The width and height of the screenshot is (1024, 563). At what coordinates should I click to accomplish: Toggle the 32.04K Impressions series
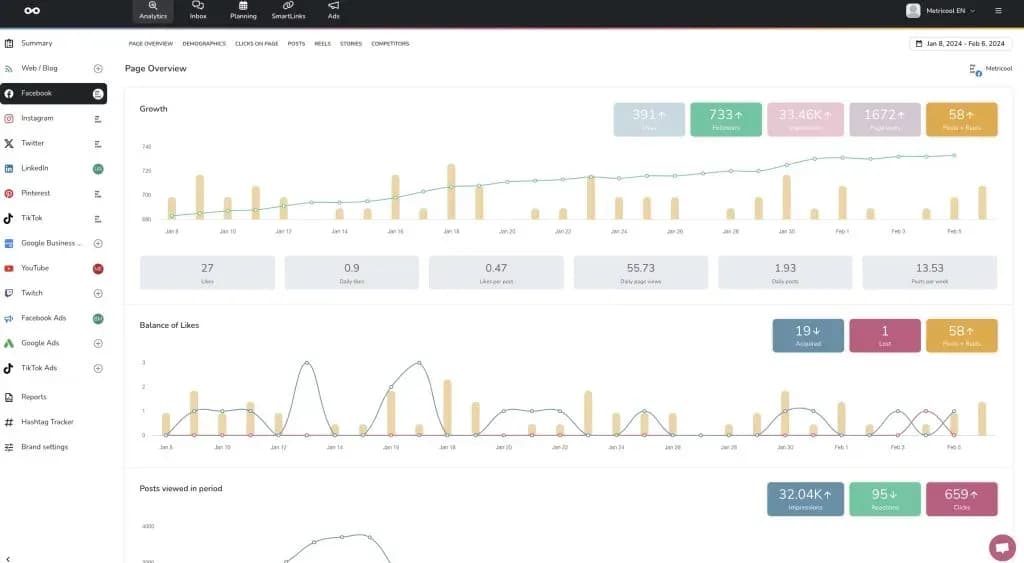pos(805,499)
